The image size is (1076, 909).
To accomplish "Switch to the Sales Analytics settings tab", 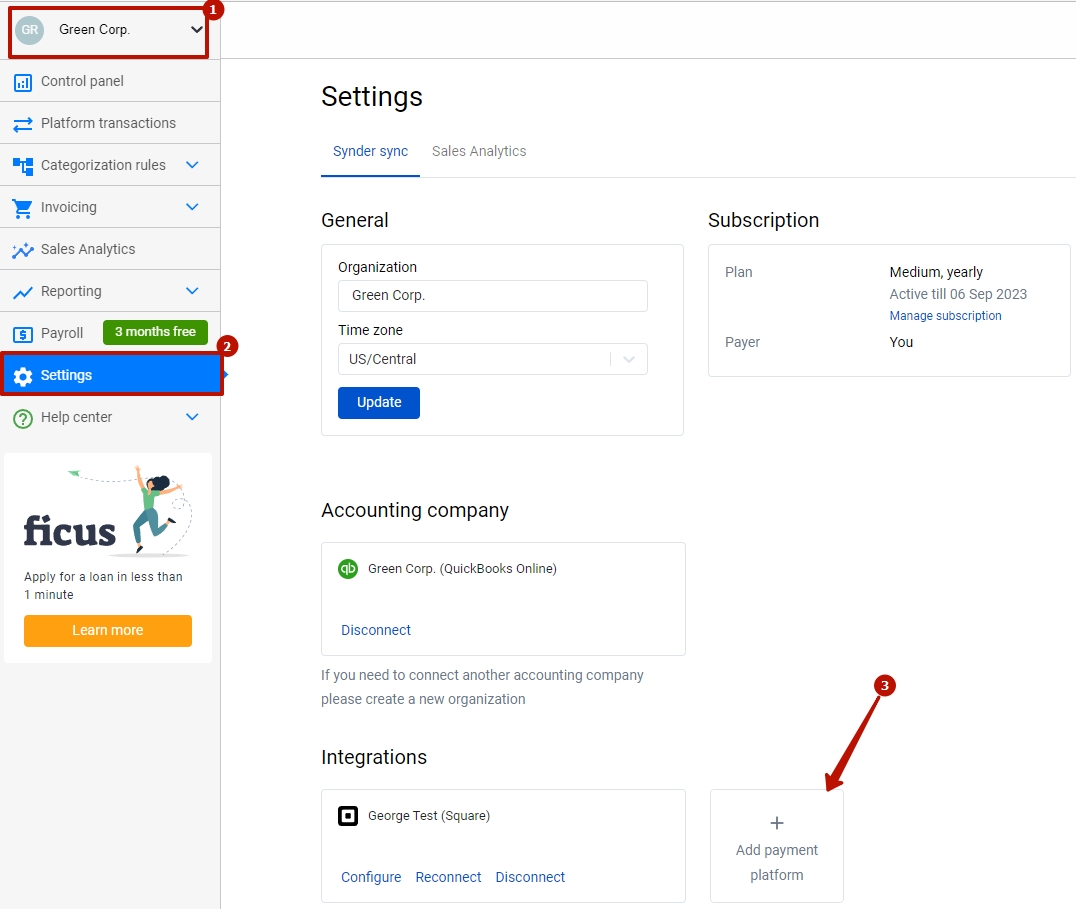I will click(479, 152).
